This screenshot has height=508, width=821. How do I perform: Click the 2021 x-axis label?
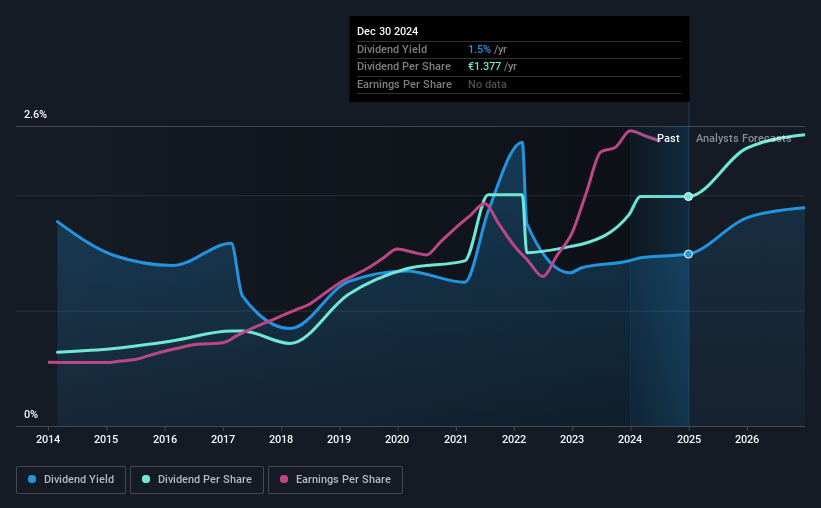coord(456,439)
